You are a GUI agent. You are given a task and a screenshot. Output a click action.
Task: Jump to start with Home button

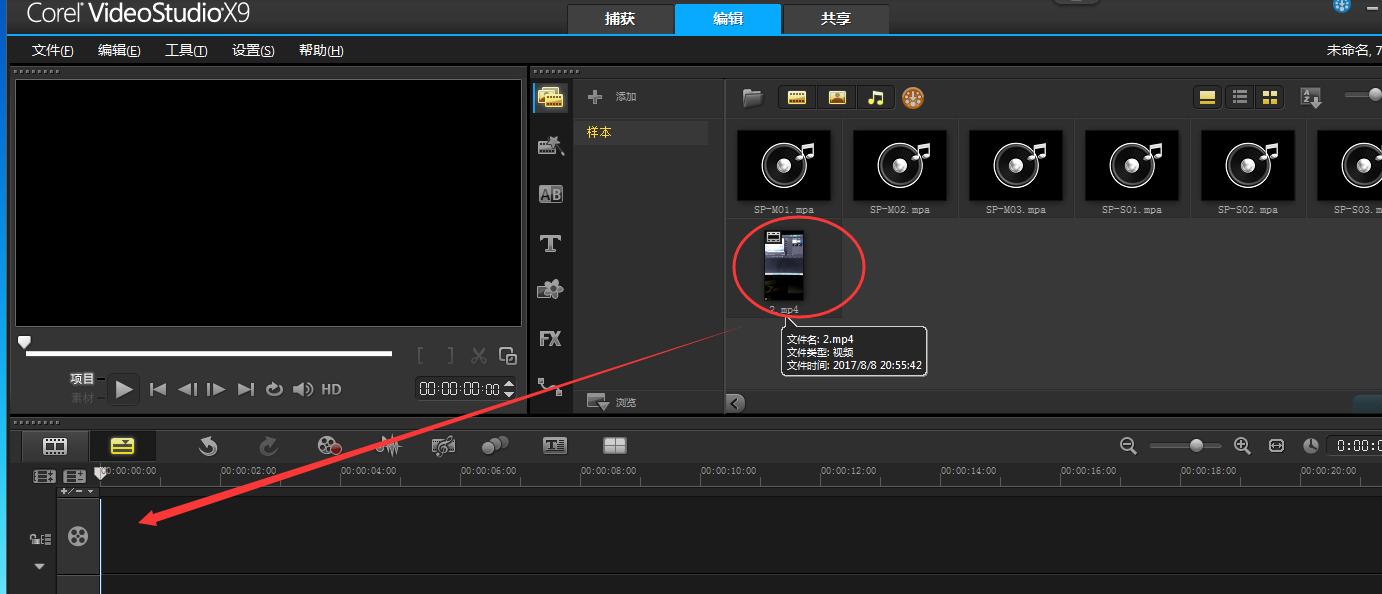[x=158, y=389]
